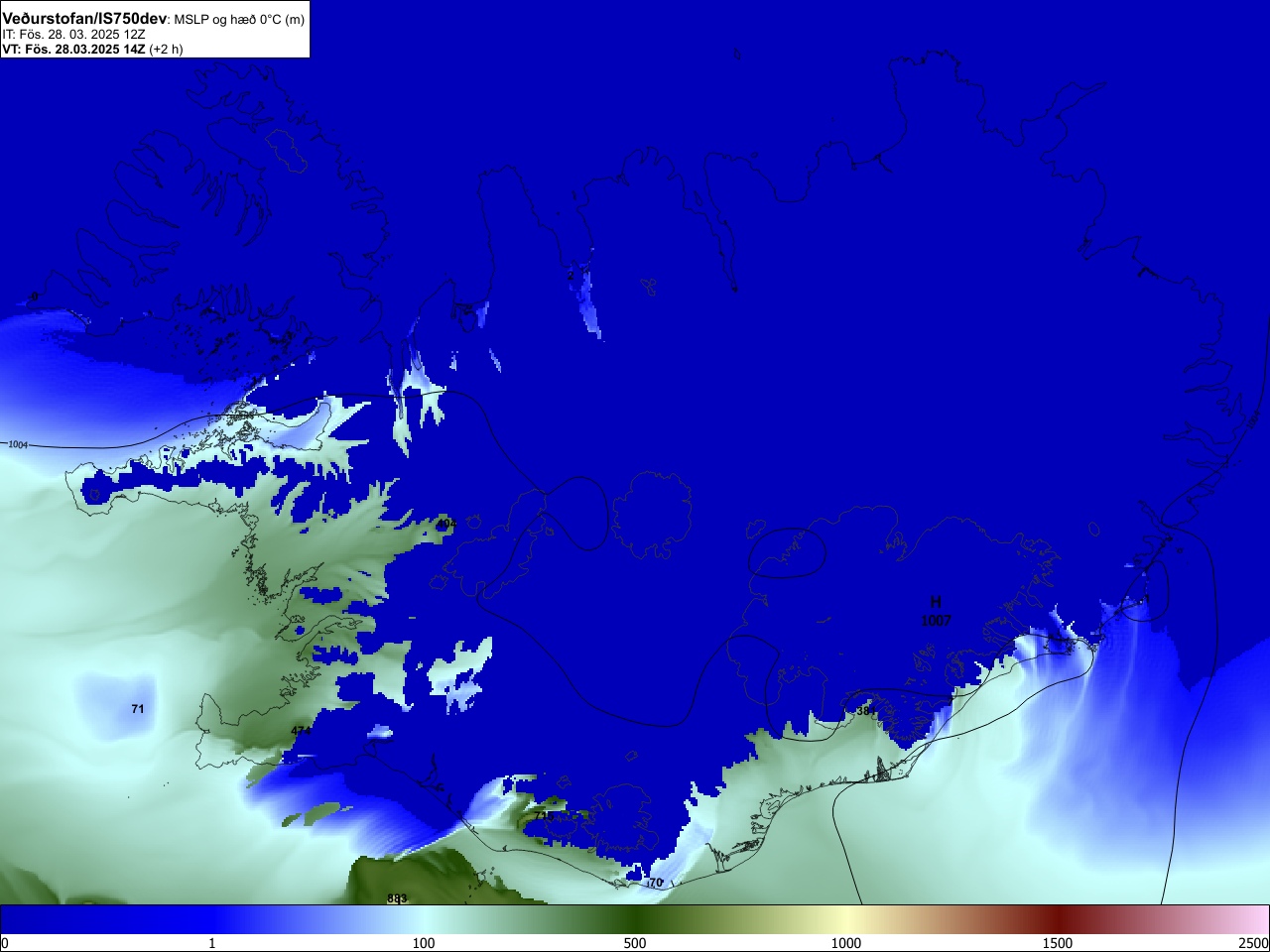The height and width of the screenshot is (952, 1270).
Task: Click the '0' legend tick label
Action: coord(5,943)
